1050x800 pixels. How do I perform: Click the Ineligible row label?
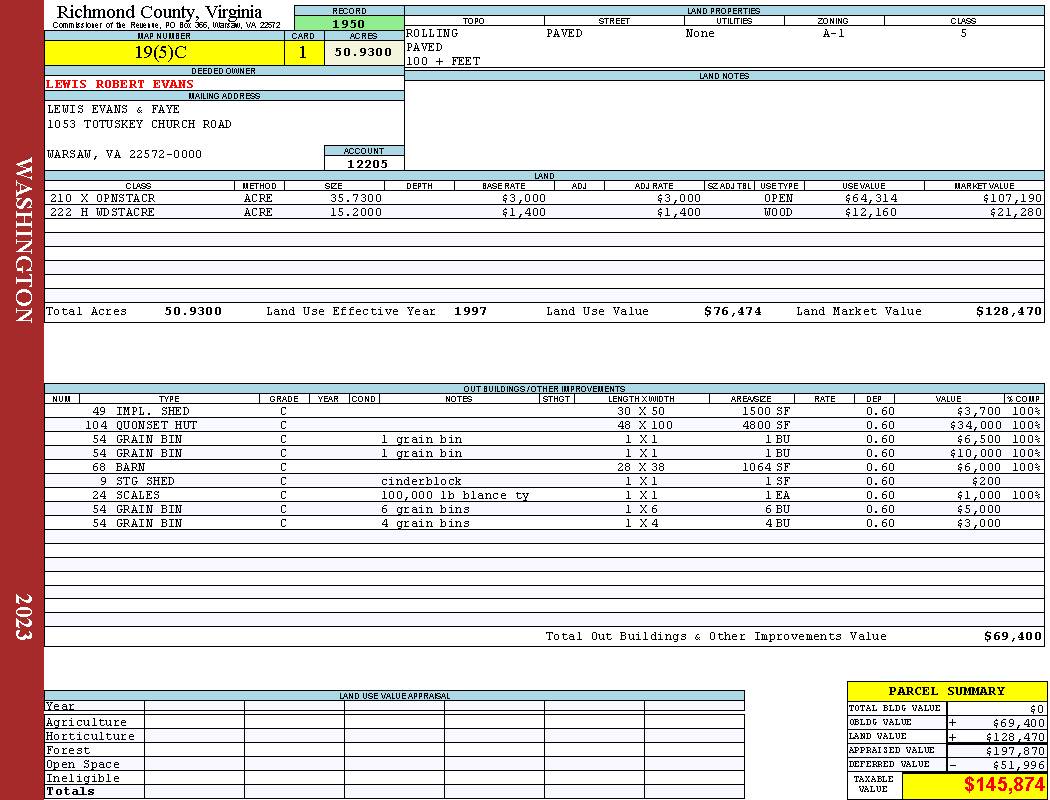pyautogui.click(x=82, y=779)
